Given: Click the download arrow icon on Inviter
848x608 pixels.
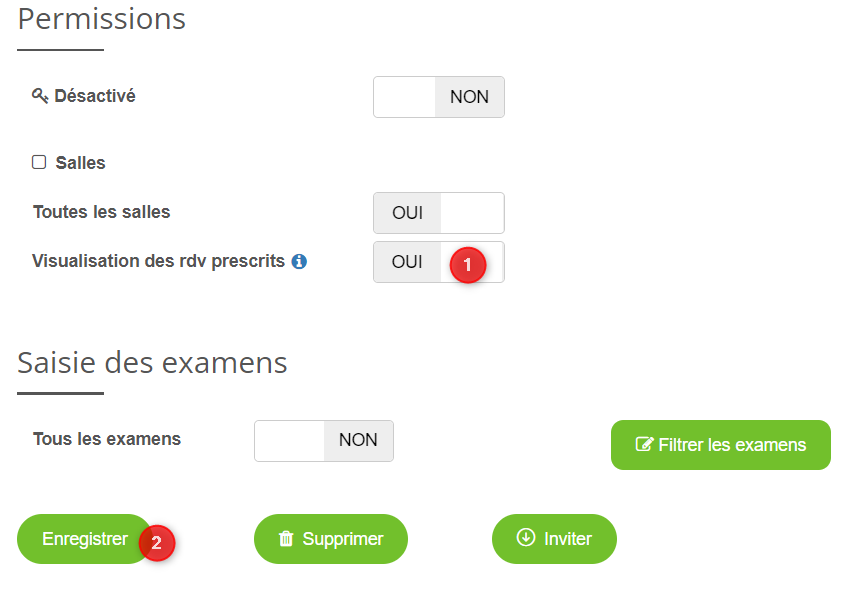Looking at the screenshot, I should tap(526, 538).
